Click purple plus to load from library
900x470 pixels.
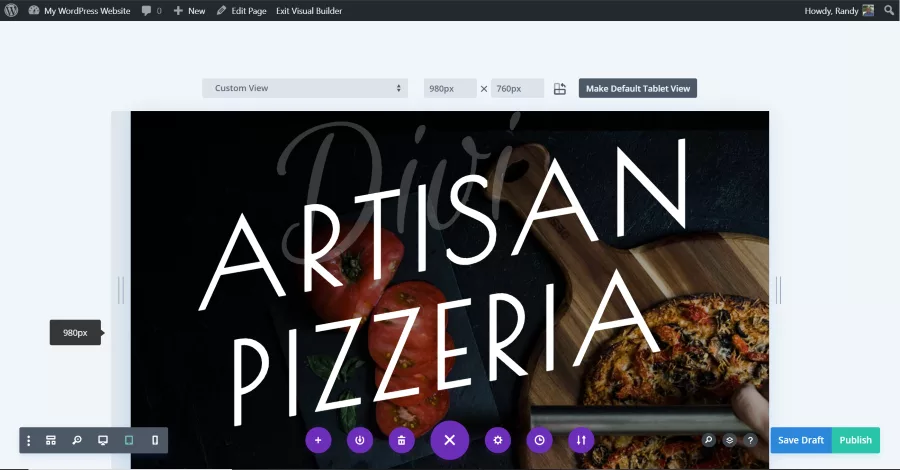coord(318,440)
